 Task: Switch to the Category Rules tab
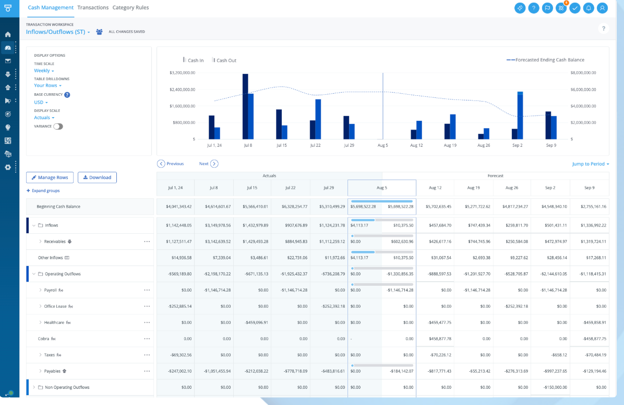130,8
